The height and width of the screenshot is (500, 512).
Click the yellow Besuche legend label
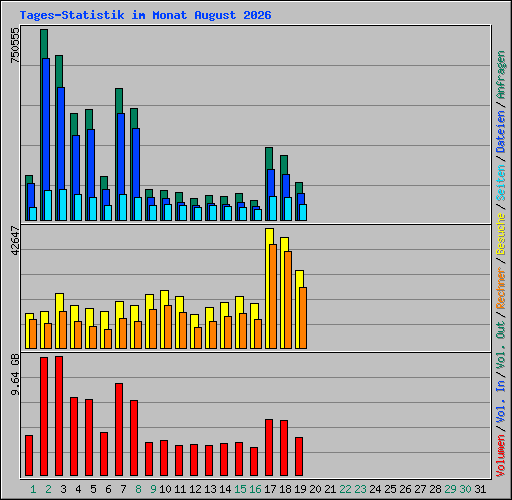coord(501,234)
